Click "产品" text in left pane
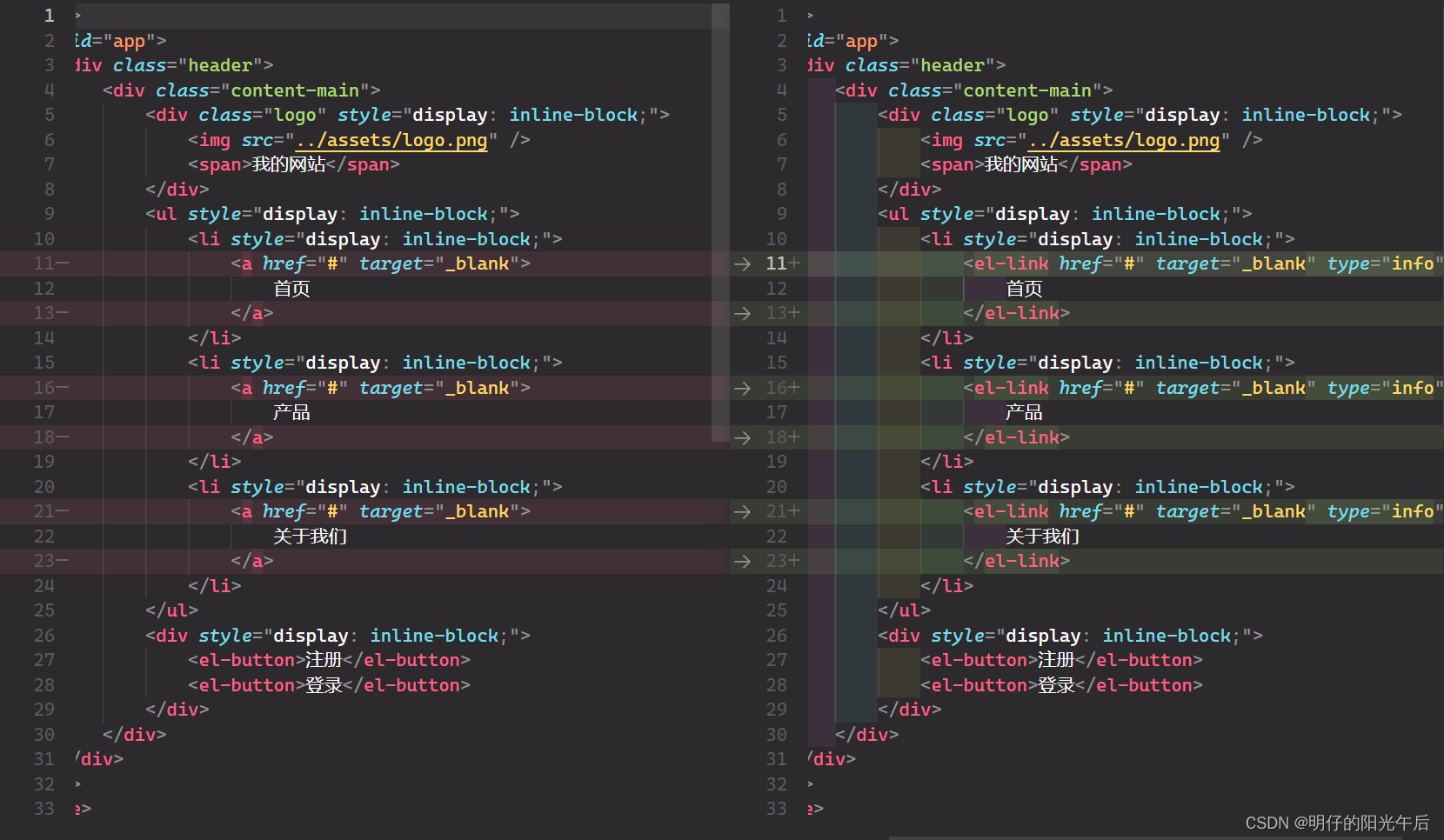The height and width of the screenshot is (840, 1444). click(x=291, y=412)
